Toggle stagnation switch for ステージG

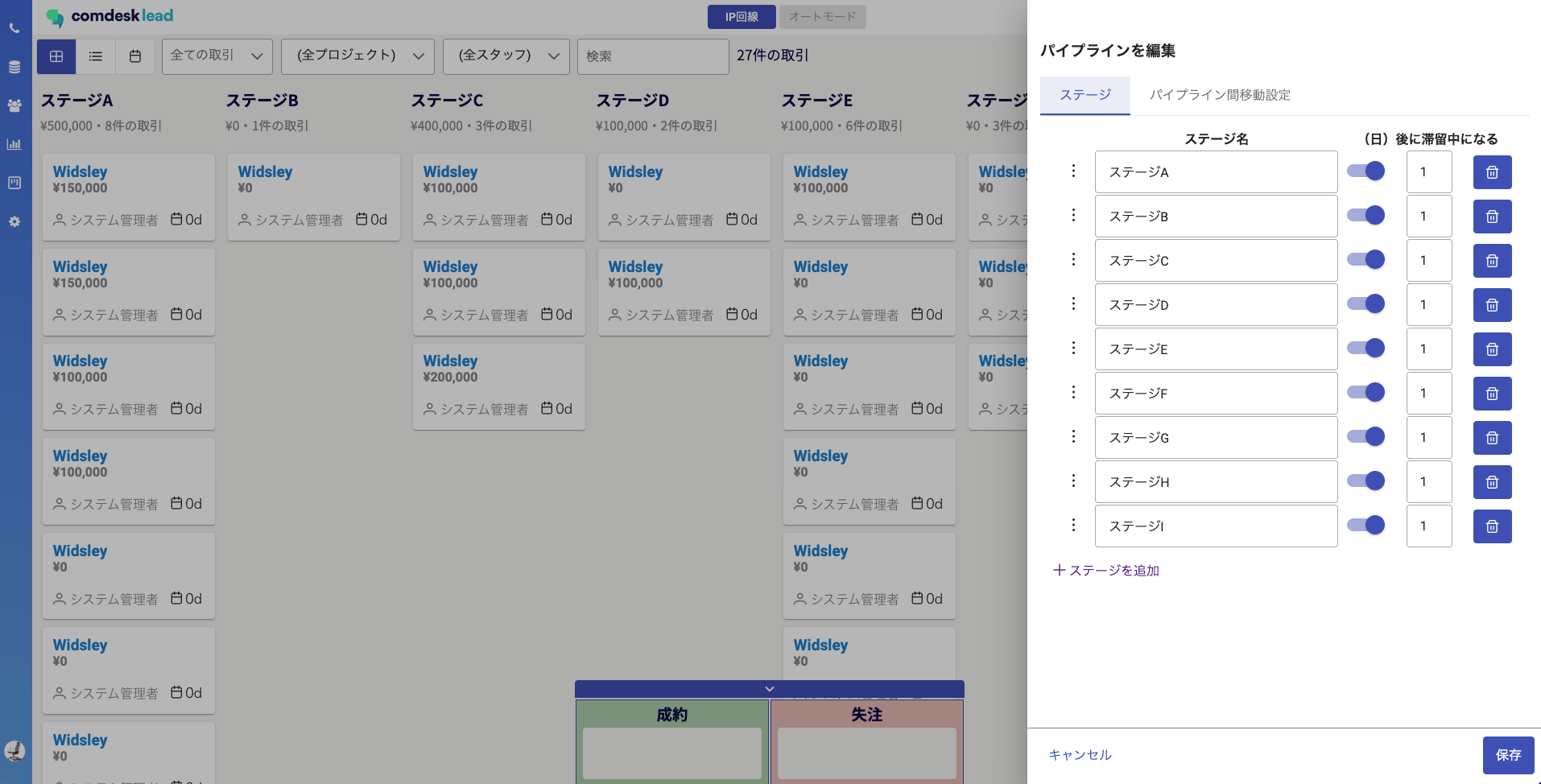pyautogui.click(x=1365, y=436)
